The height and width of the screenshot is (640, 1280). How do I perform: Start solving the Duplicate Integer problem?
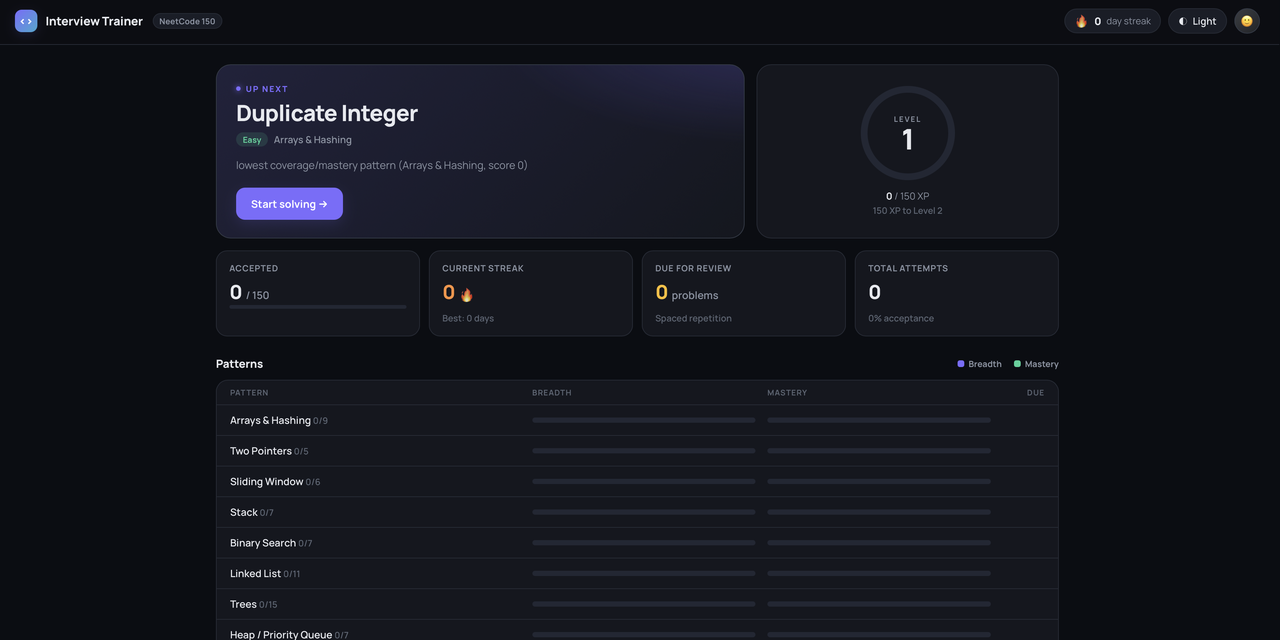289,204
